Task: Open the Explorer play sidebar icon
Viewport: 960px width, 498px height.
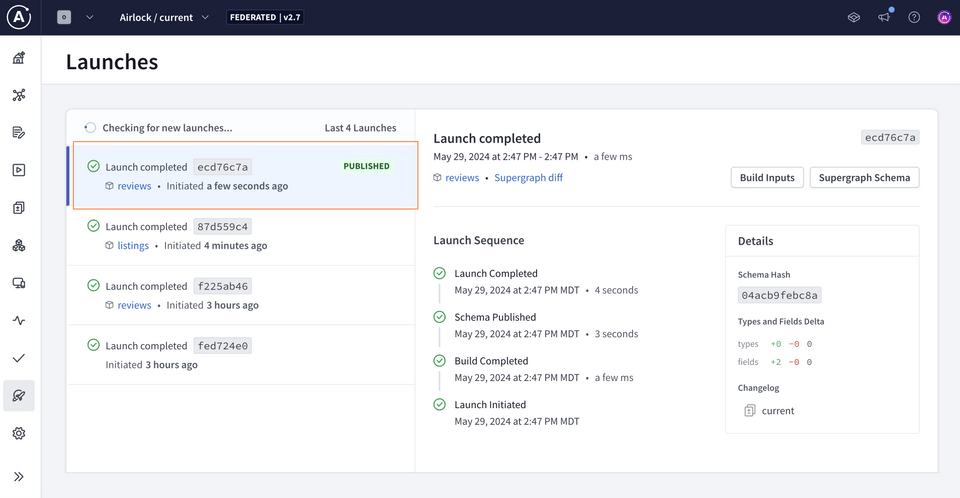Action: click(x=19, y=170)
